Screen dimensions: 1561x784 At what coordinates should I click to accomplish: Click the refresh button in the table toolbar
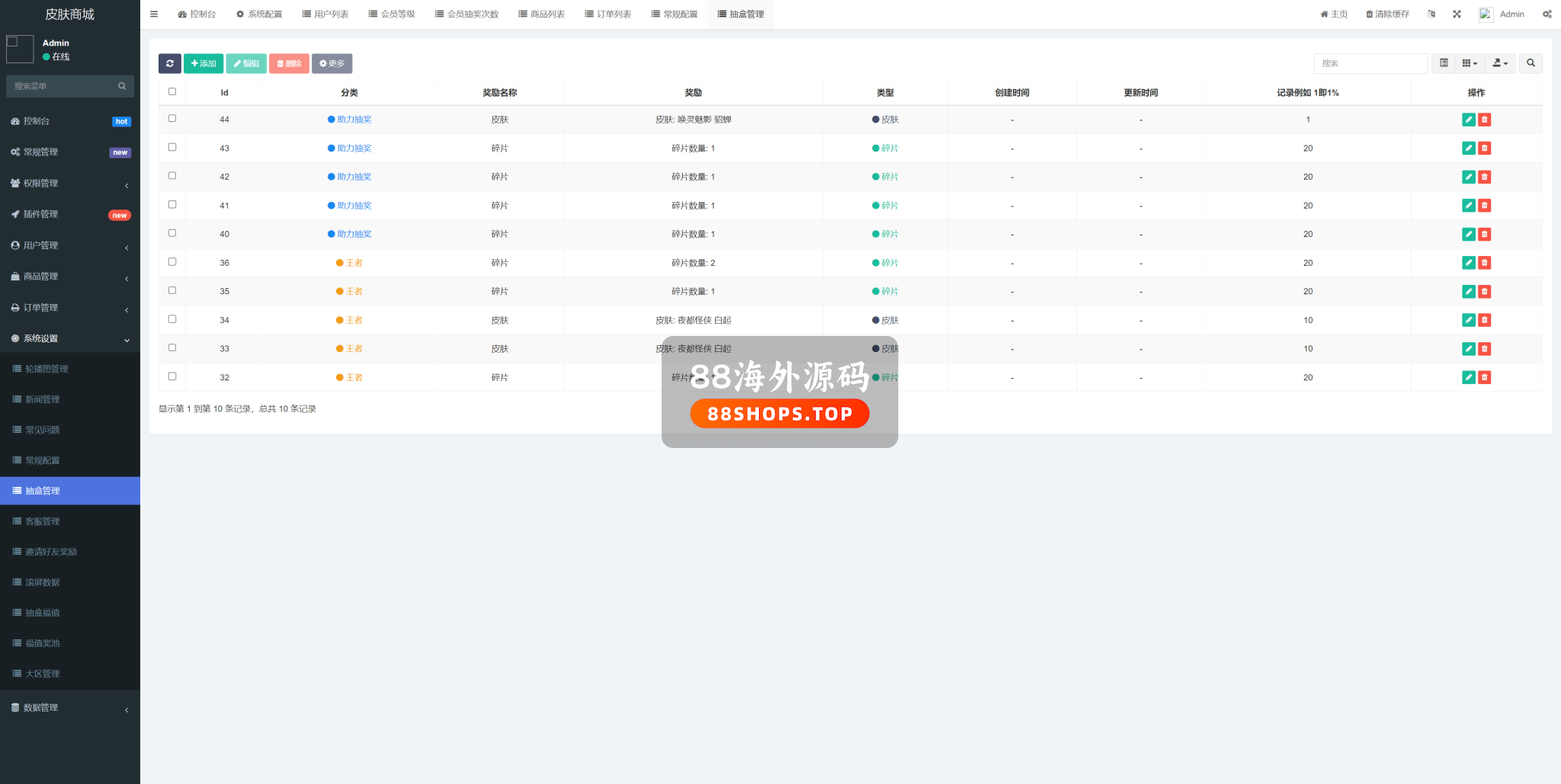pyautogui.click(x=169, y=63)
